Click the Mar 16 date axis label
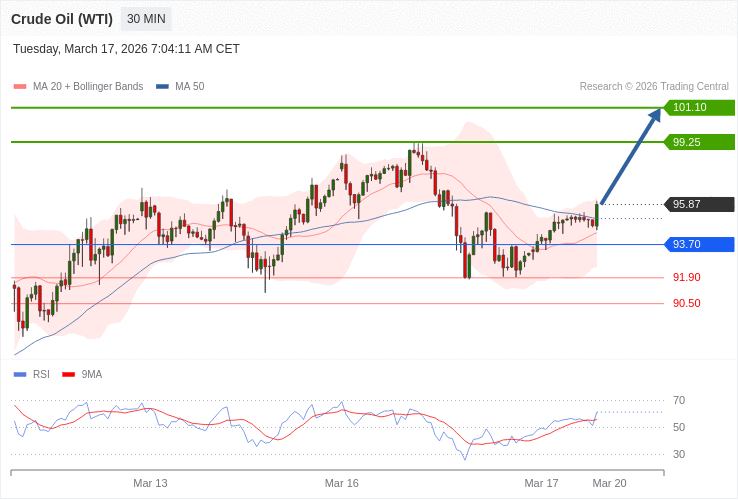738x500 pixels. click(341, 483)
